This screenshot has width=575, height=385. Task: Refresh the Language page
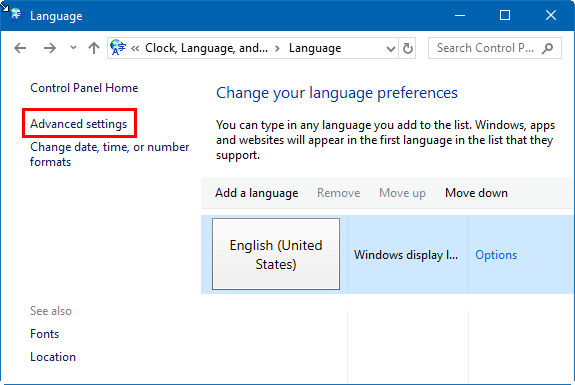click(x=407, y=48)
